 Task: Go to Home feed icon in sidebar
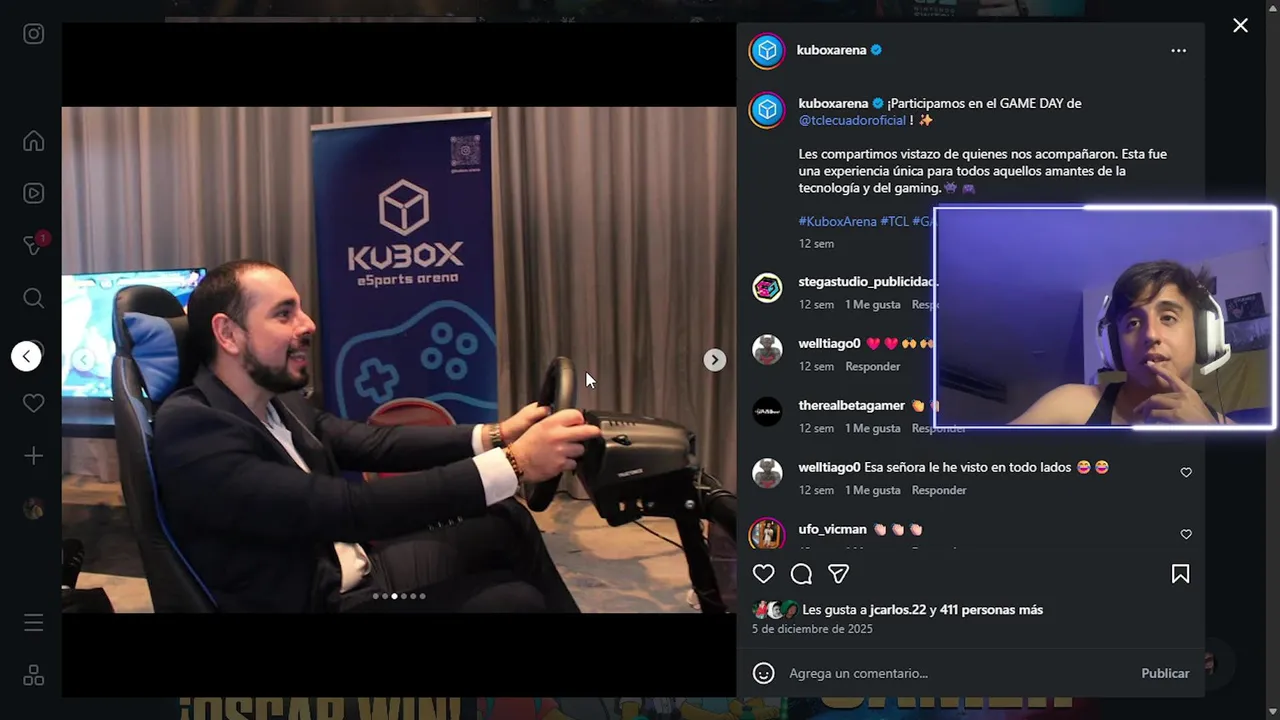(34, 141)
